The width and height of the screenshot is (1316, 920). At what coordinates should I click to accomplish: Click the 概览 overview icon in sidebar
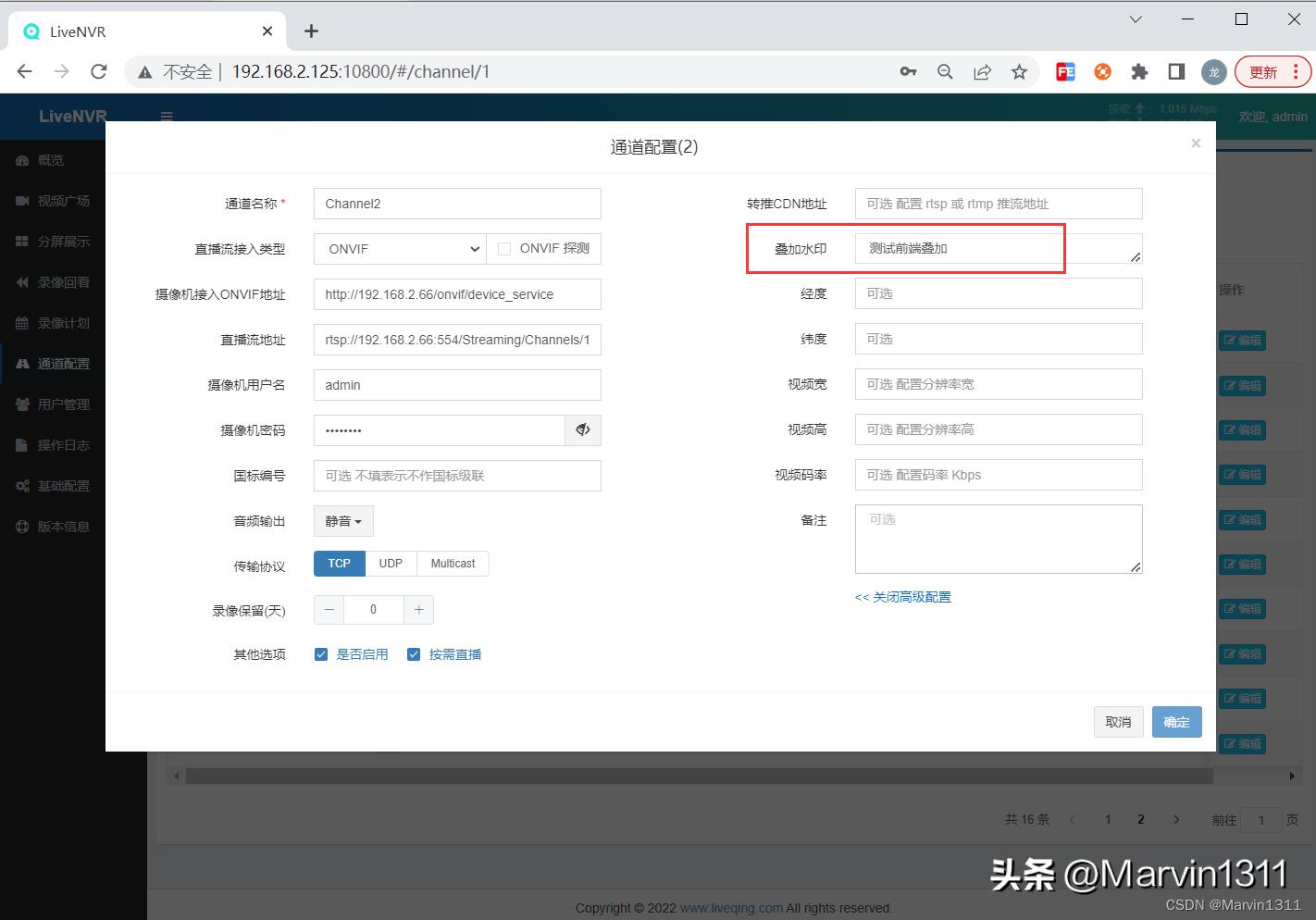coord(22,159)
